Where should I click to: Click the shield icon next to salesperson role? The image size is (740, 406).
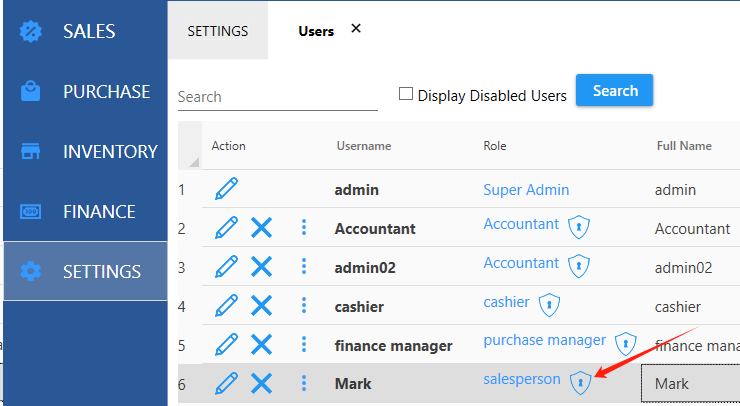pos(580,382)
